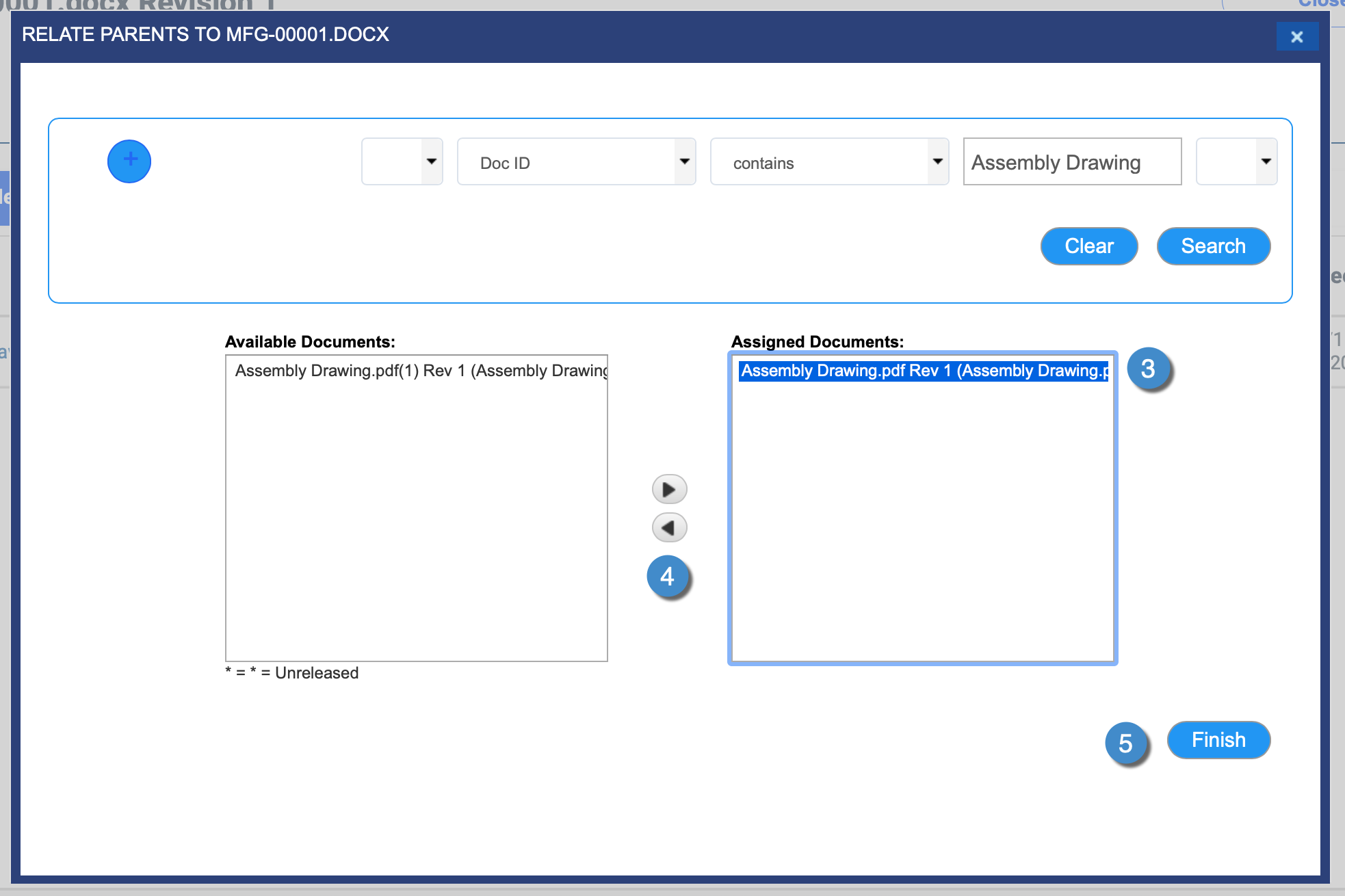Click the step 3 callout badge
Image resolution: width=1345 pixels, height=896 pixels.
[1149, 369]
